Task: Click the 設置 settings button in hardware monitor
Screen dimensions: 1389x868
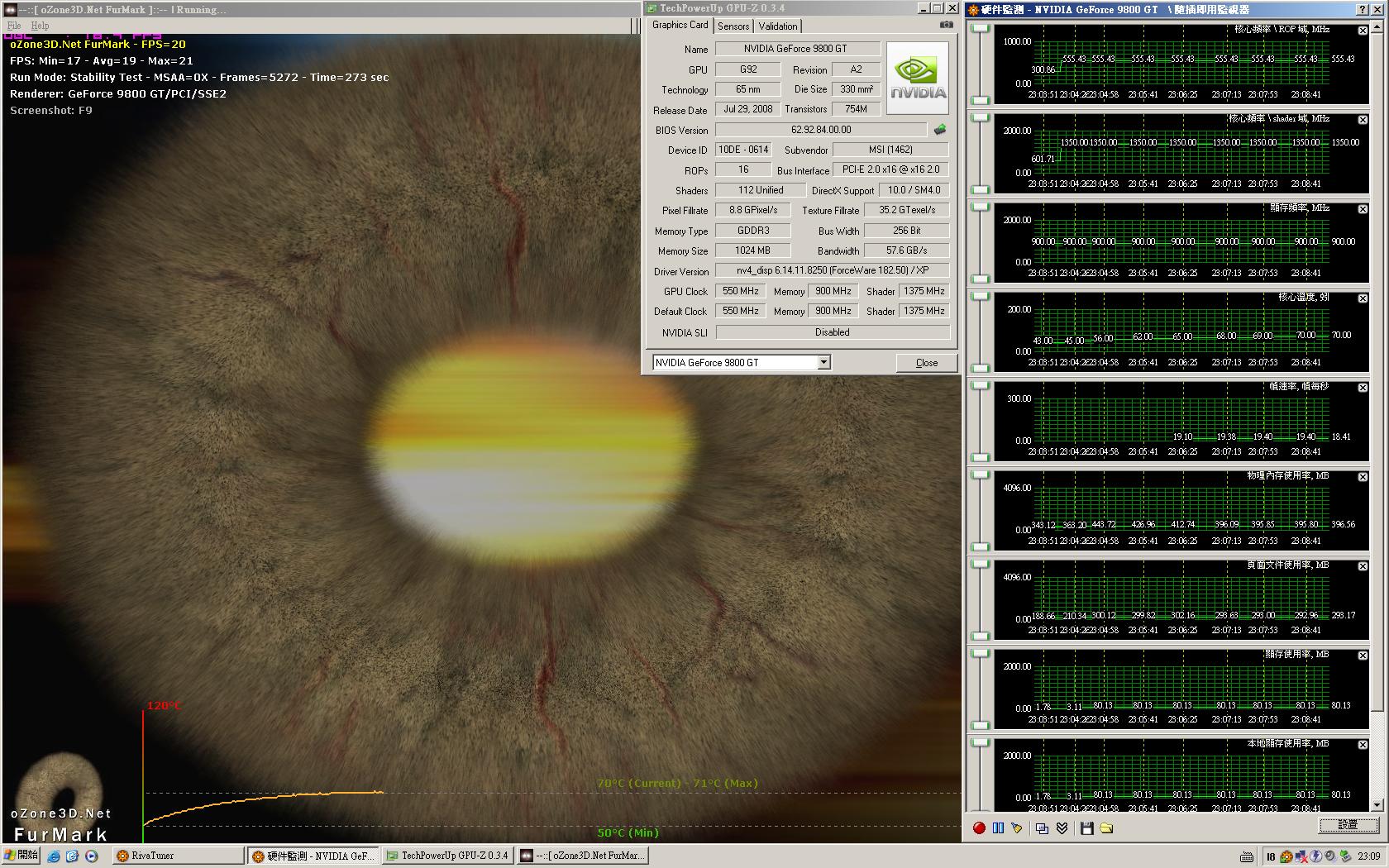Action: (x=1348, y=824)
